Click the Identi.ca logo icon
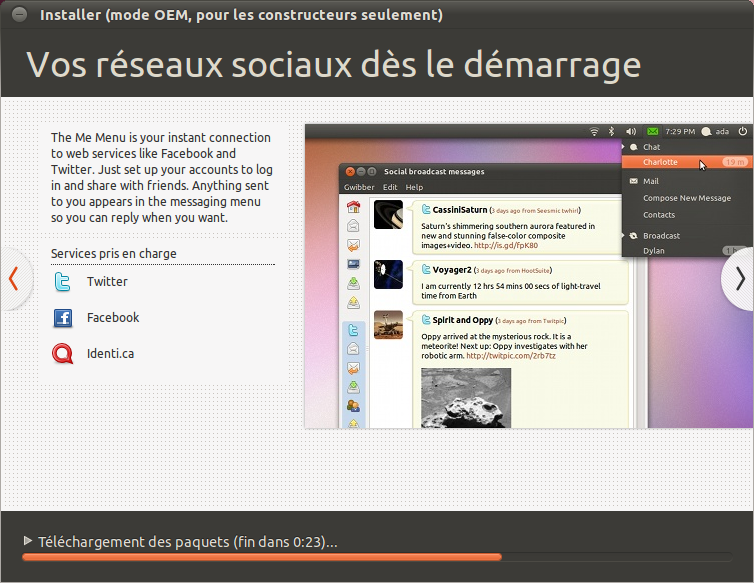This screenshot has width=754, height=583. pos(63,354)
